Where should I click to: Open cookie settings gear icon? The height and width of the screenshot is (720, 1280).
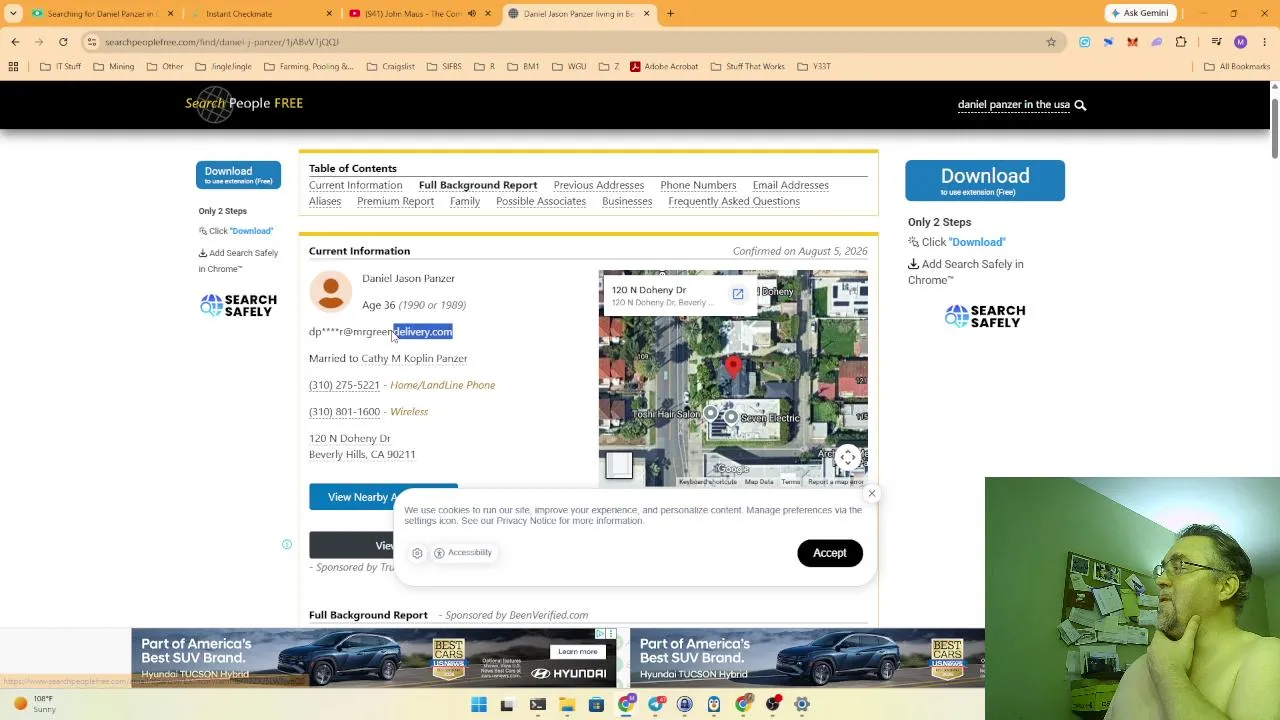[417, 553]
